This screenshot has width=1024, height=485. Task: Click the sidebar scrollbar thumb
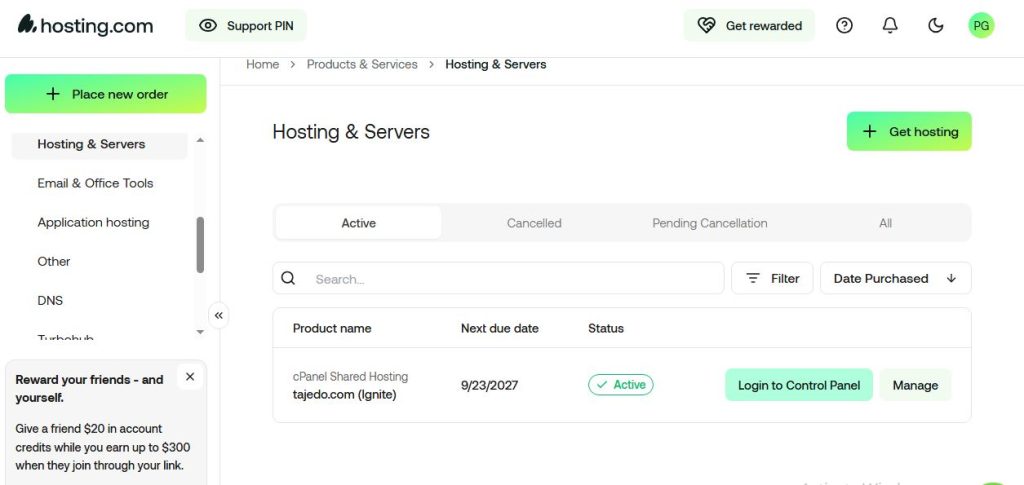[200, 245]
